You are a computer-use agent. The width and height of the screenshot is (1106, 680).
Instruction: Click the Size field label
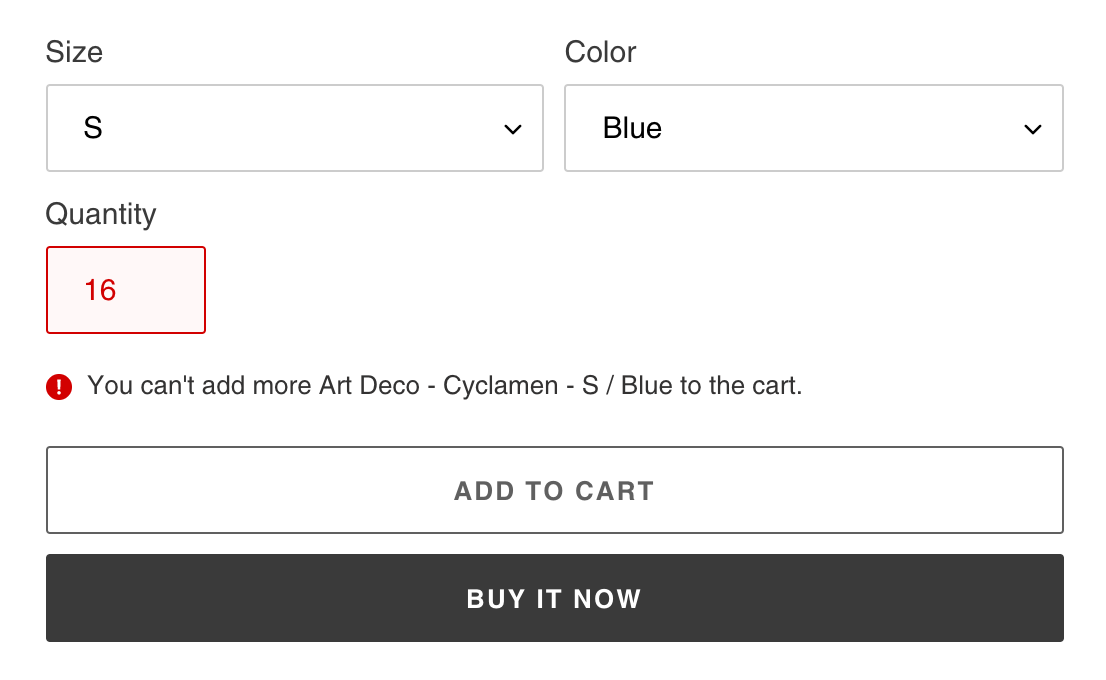74,52
